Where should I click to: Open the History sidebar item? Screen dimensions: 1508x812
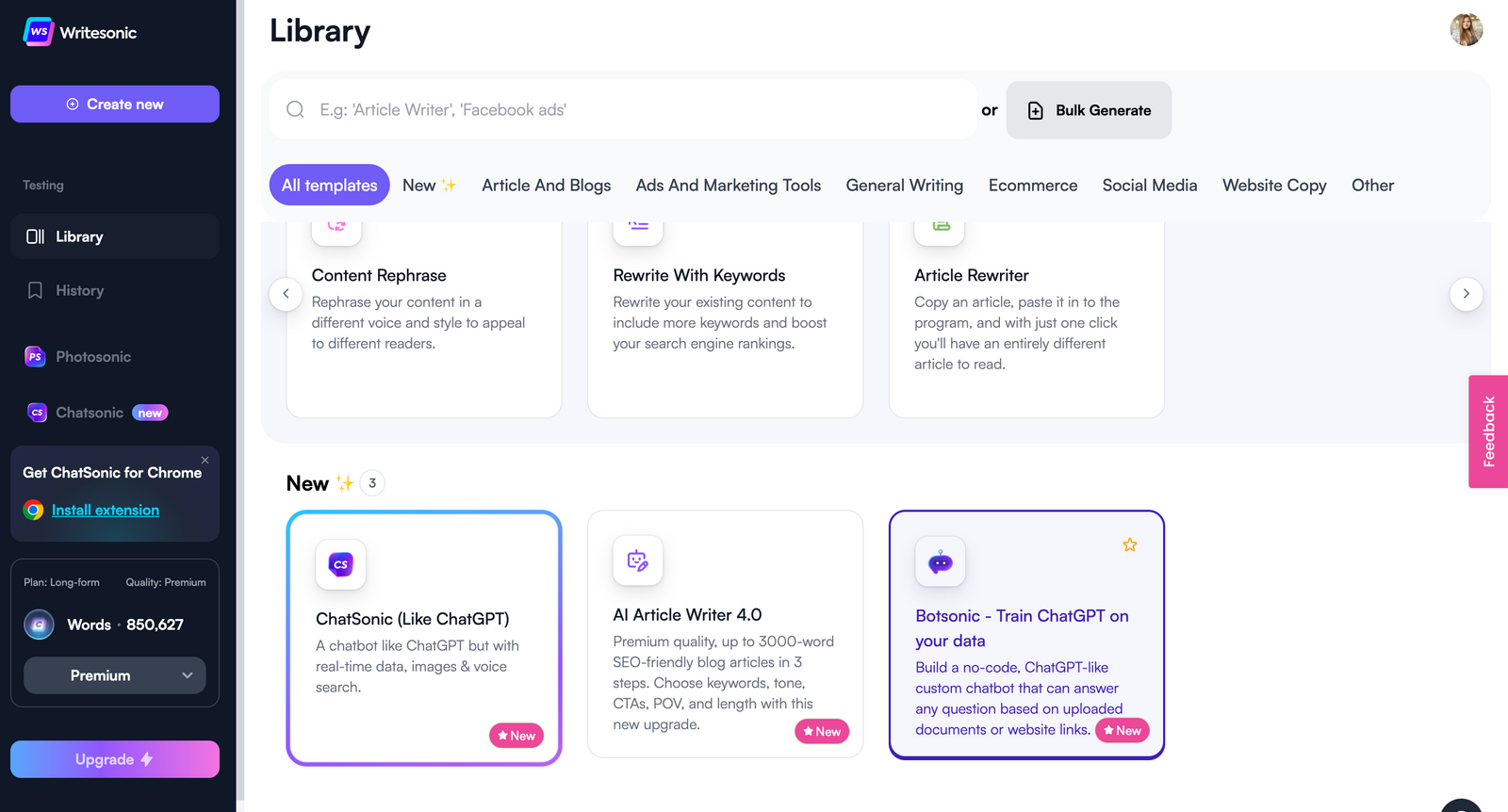point(115,290)
